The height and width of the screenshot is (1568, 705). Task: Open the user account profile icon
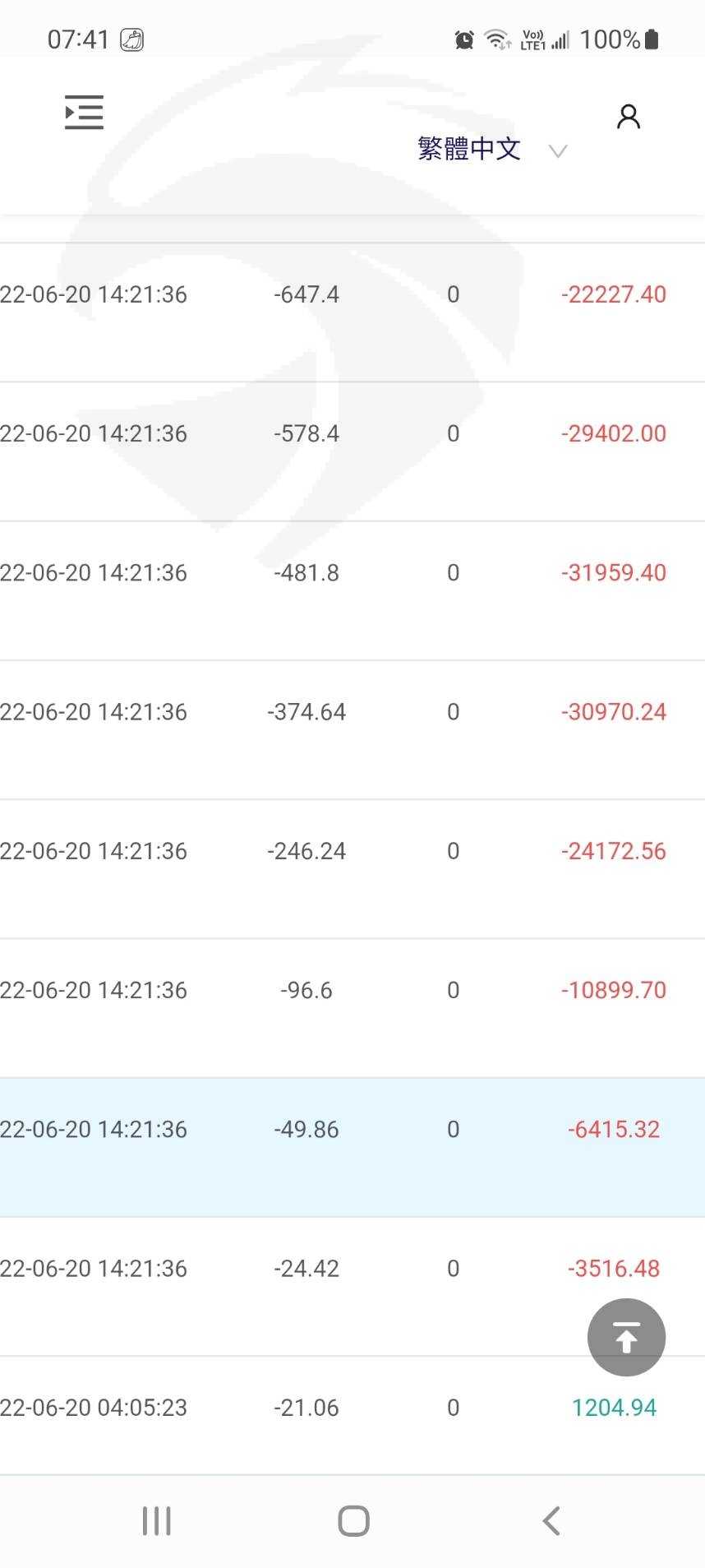(x=629, y=117)
